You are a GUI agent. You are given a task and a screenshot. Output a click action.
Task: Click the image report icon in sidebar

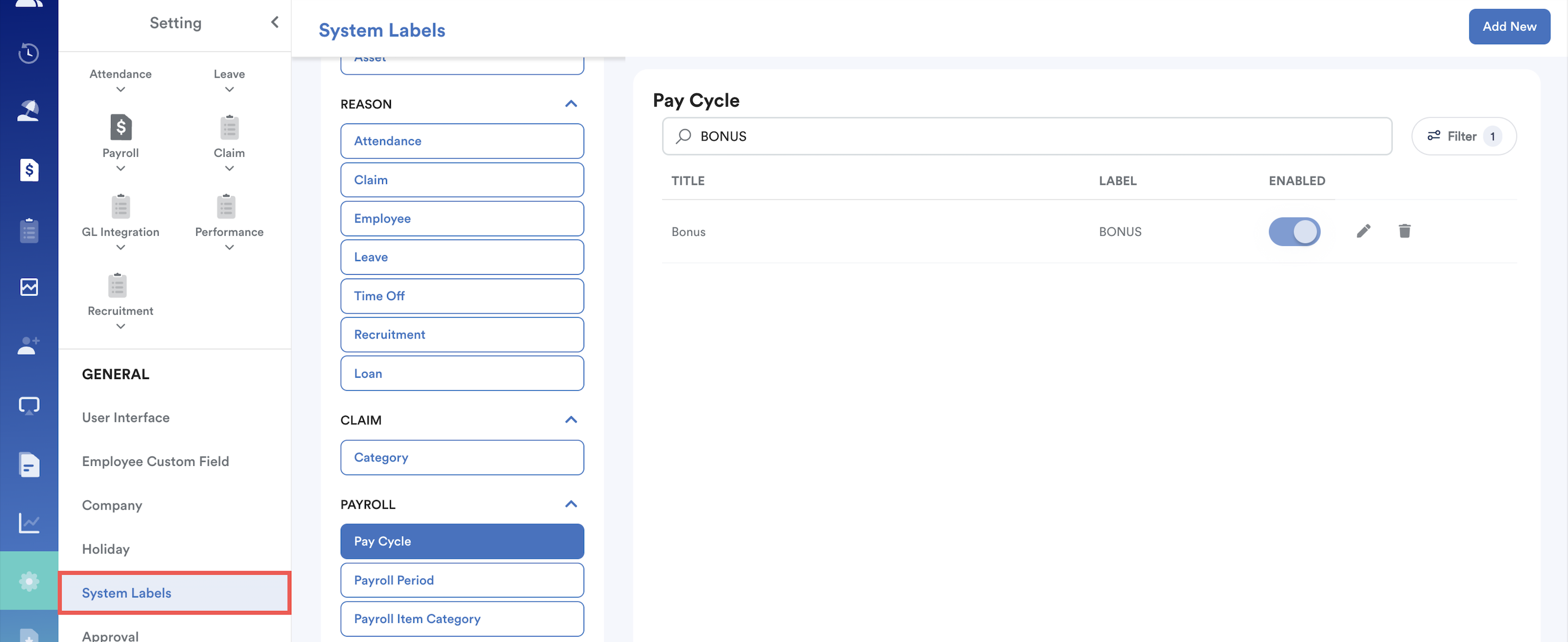[29, 287]
